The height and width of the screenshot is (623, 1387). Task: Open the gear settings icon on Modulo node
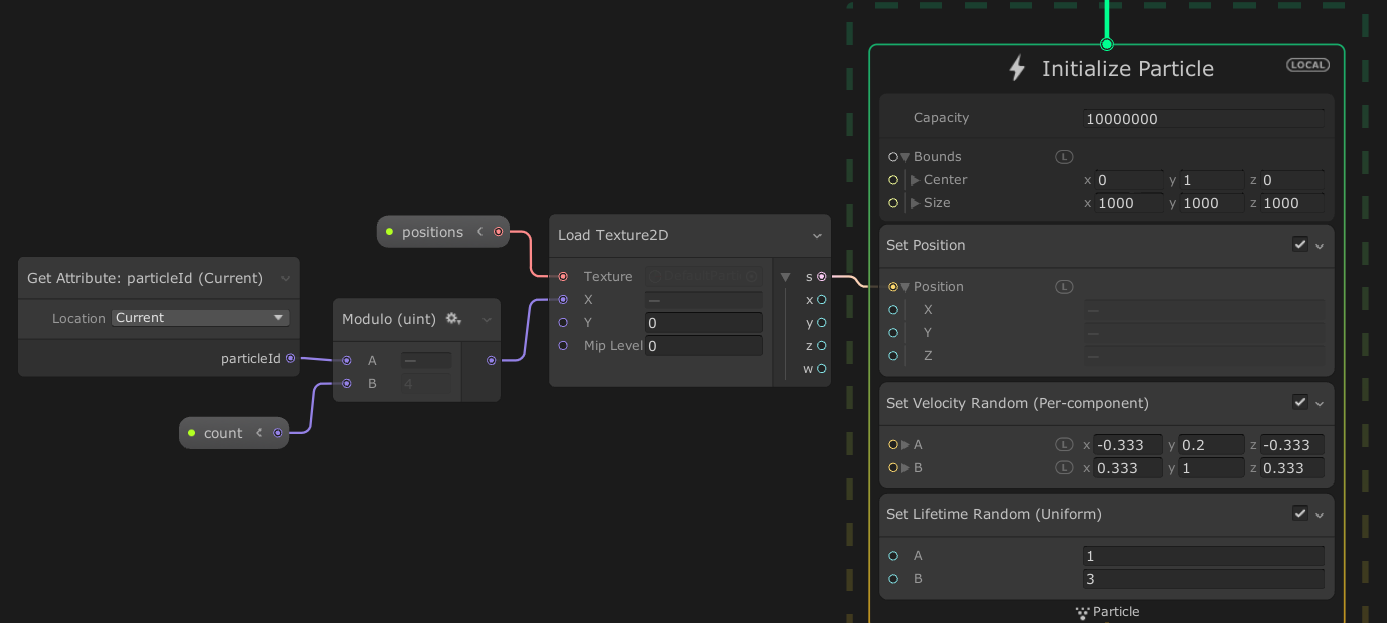click(453, 318)
